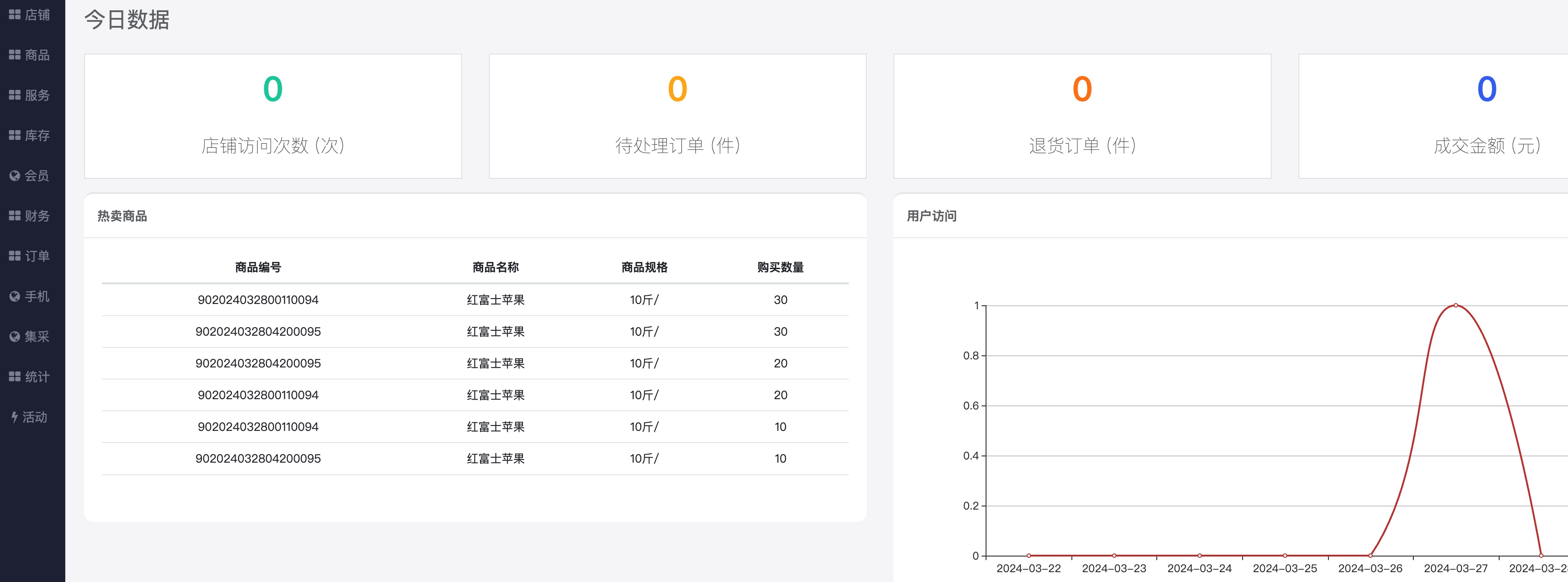Click the 待处理订单 (件) statistics card
Screen dimensions: 1568x582
click(x=678, y=116)
